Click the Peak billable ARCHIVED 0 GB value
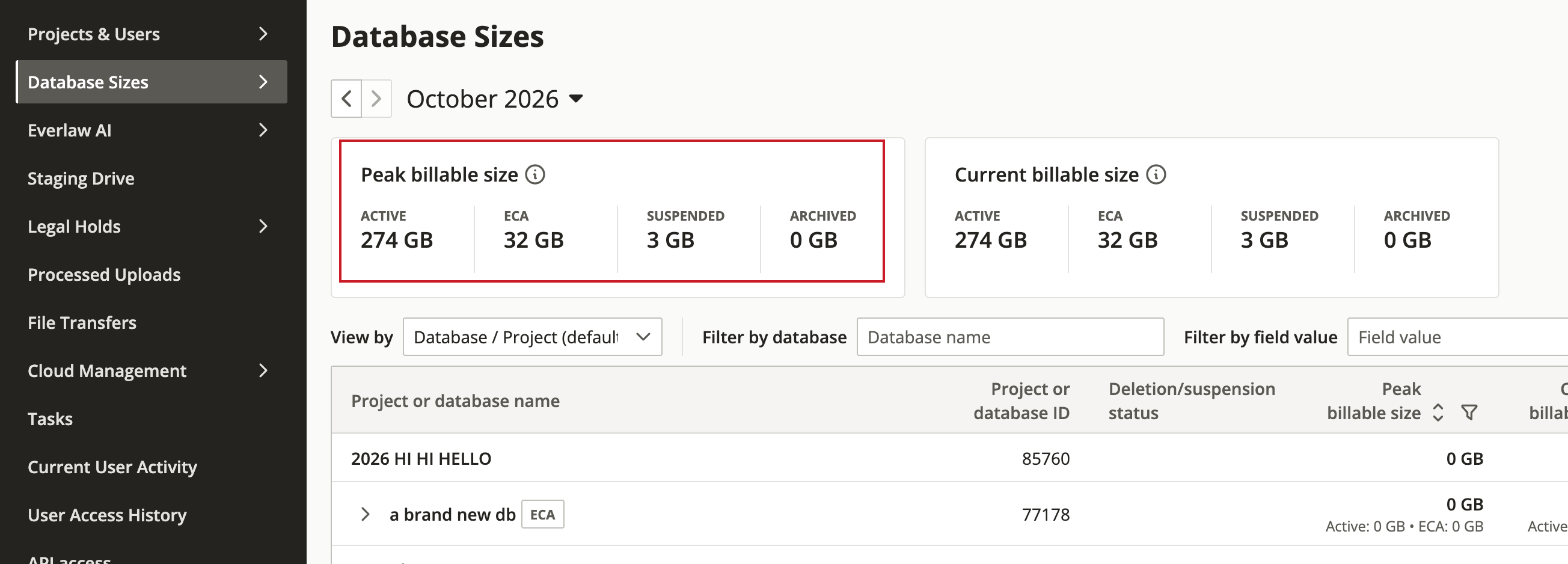The height and width of the screenshot is (564, 1568). tap(814, 240)
